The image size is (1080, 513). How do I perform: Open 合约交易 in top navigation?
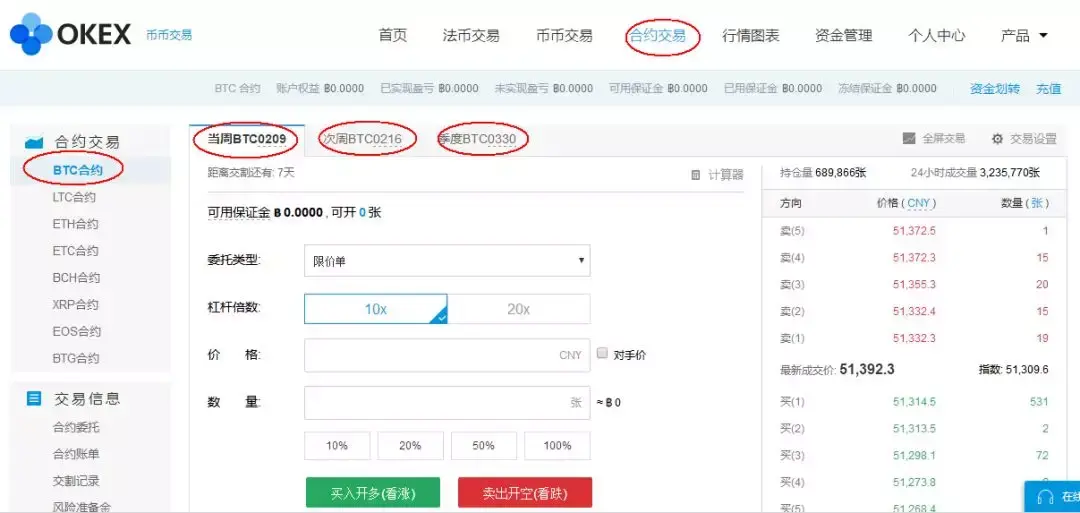[x=657, y=35]
